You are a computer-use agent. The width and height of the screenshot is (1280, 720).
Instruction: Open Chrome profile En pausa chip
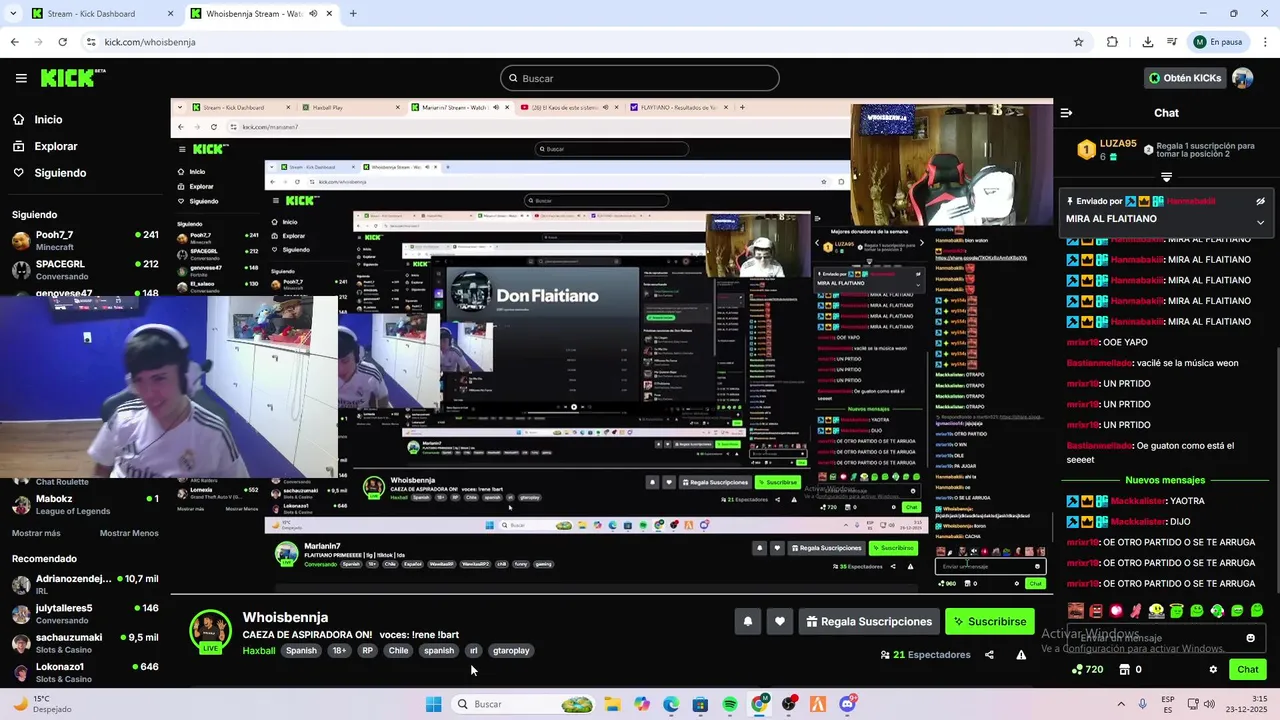point(1218,42)
